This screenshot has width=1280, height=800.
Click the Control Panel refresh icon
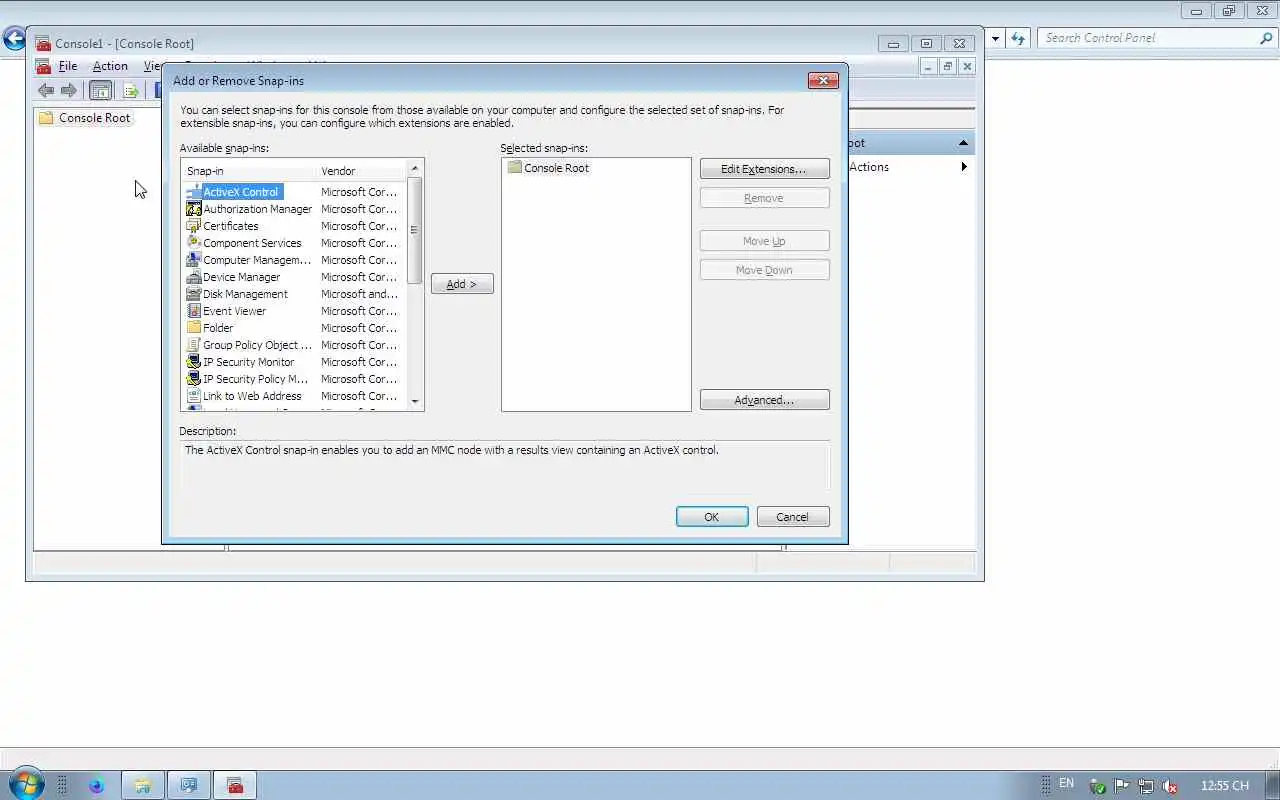[1018, 38]
